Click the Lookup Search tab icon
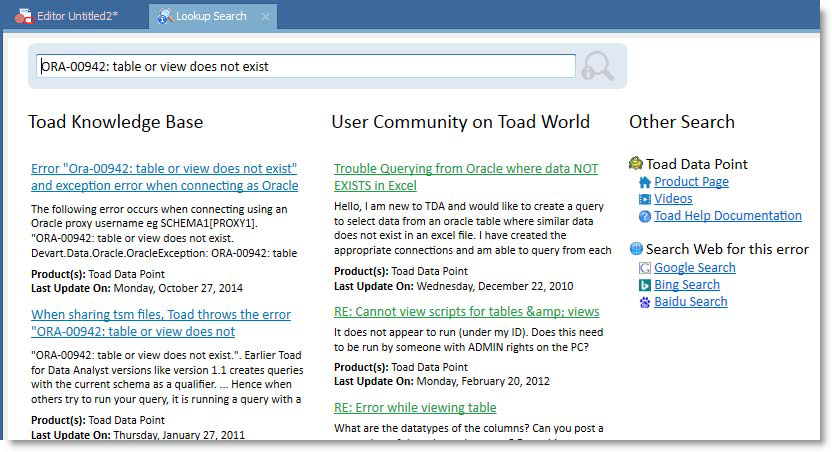This screenshot has width=832, height=452. [165, 16]
